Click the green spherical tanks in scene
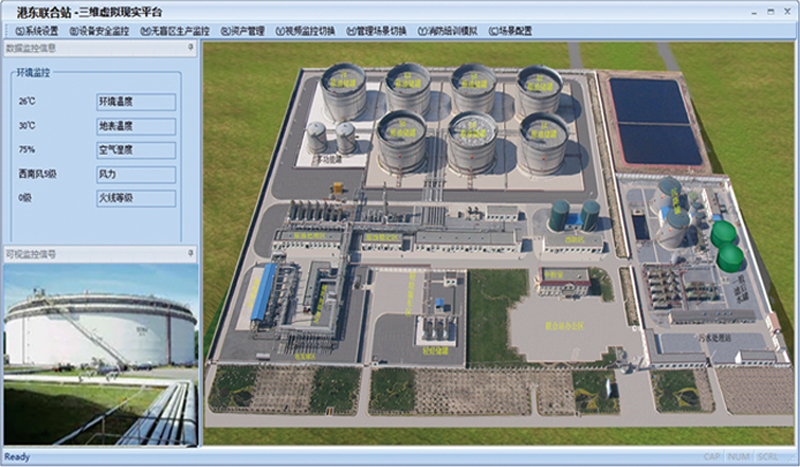 [728, 245]
